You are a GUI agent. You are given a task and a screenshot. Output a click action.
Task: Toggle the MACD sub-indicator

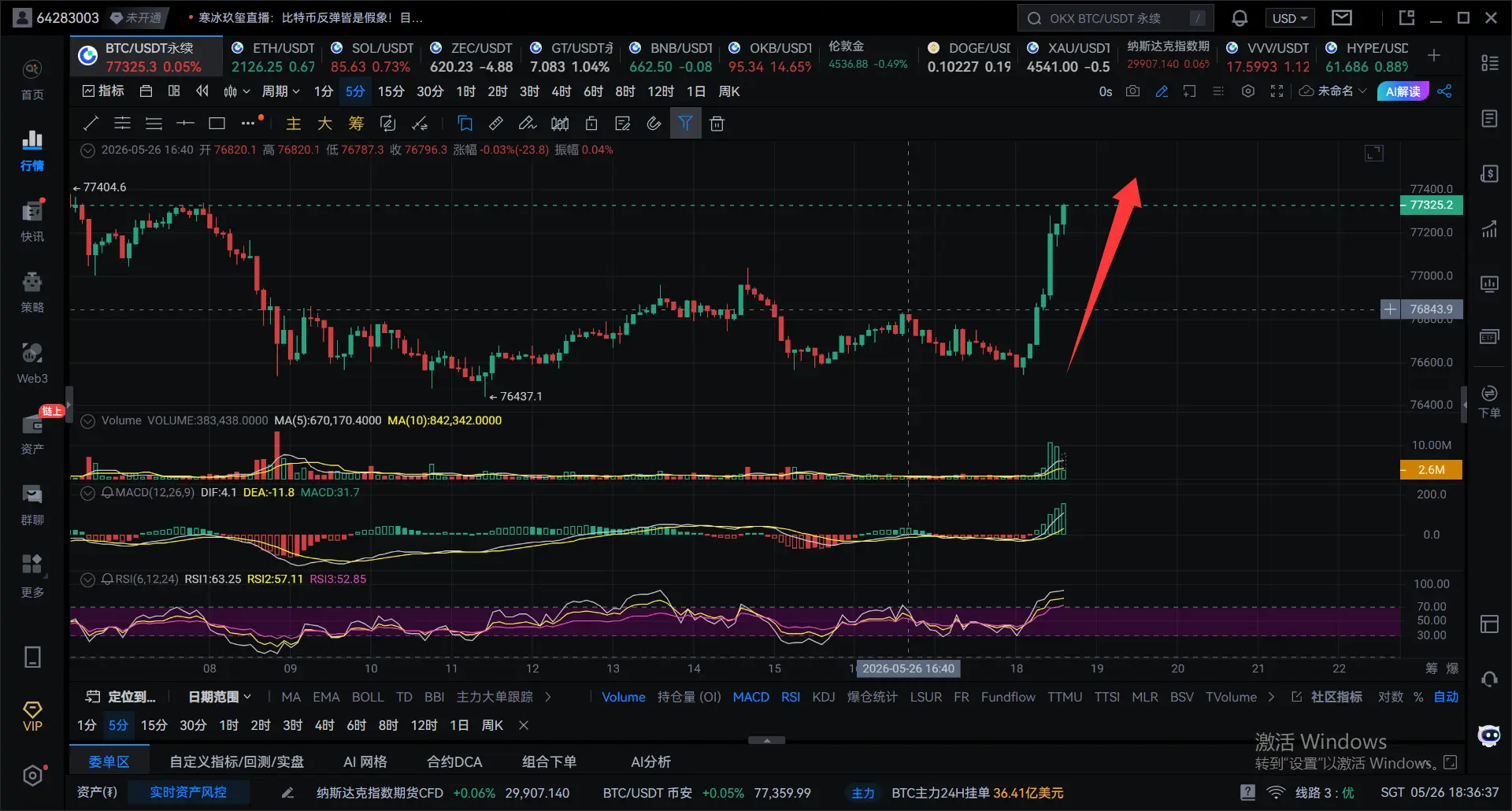coord(750,697)
